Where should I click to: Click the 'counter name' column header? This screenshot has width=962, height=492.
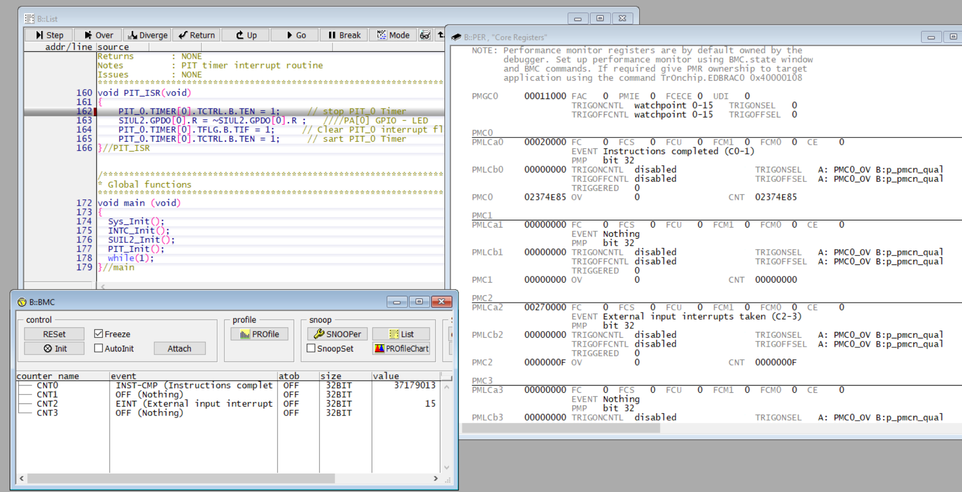(63, 375)
